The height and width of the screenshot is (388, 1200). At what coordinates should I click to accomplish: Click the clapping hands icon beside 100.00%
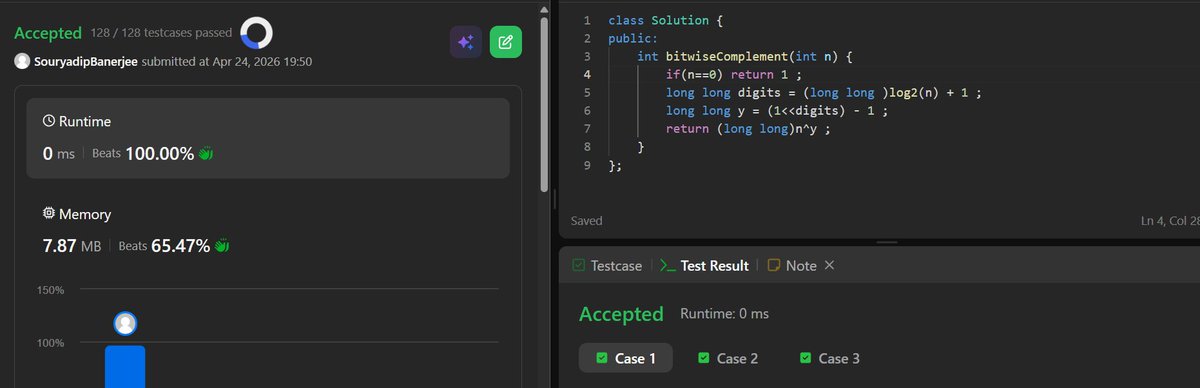pyautogui.click(x=207, y=153)
